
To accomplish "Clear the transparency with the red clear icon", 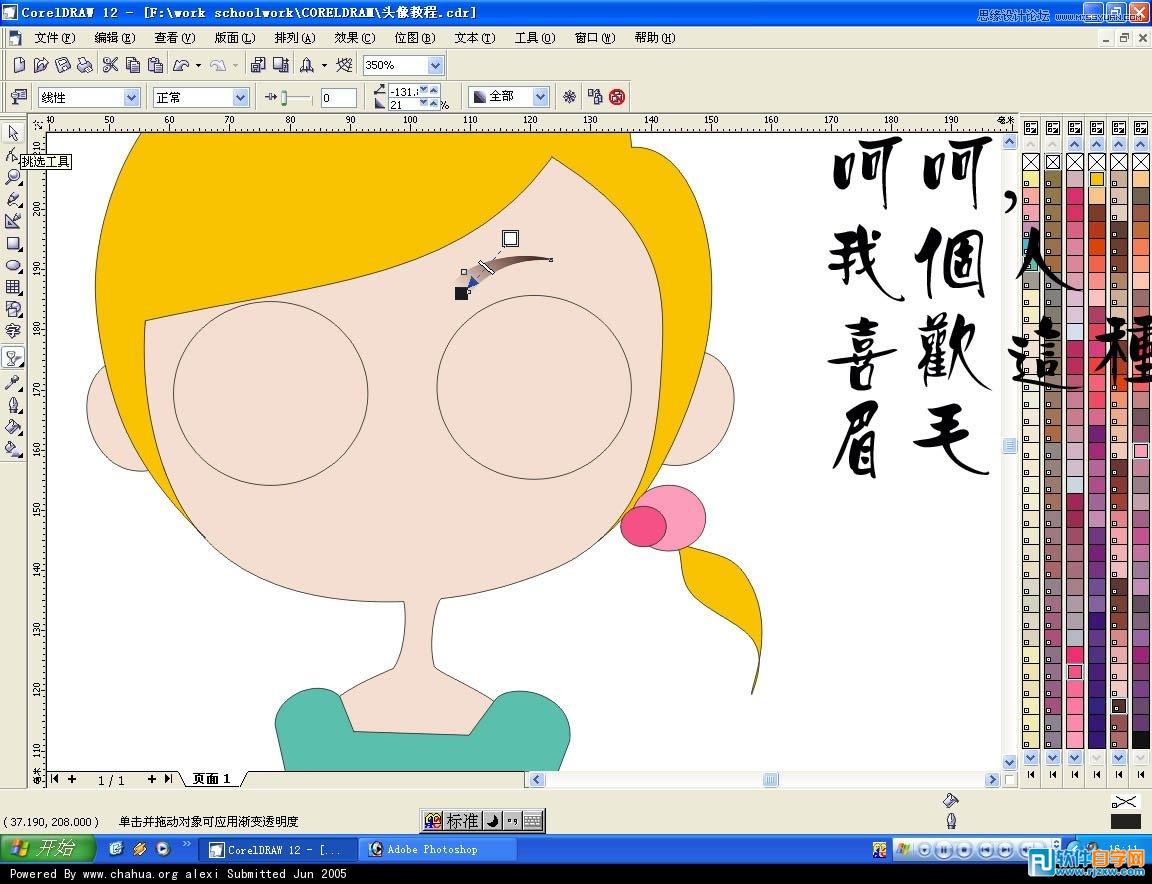I will [617, 97].
